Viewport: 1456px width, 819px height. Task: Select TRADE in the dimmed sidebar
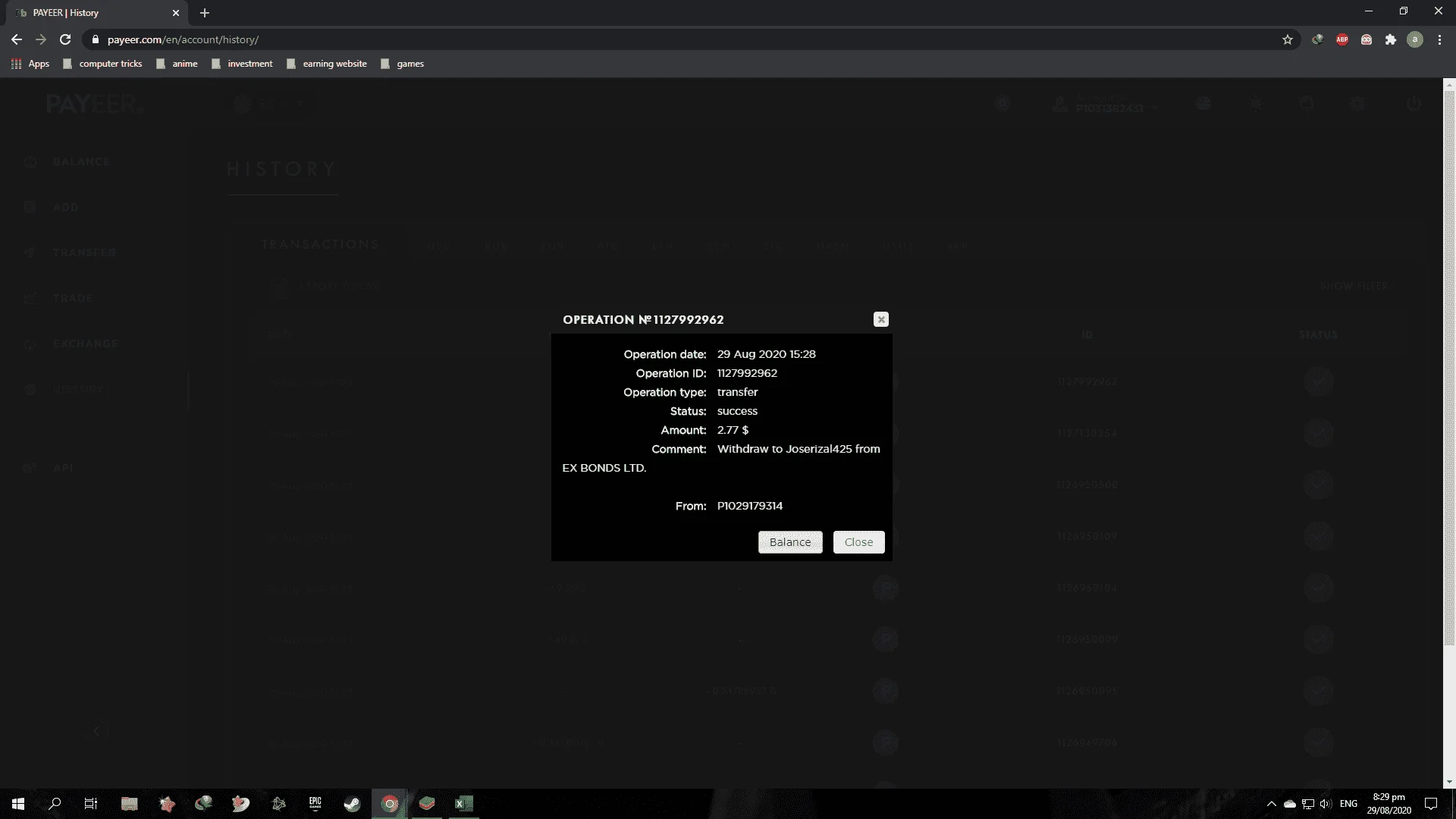73,298
